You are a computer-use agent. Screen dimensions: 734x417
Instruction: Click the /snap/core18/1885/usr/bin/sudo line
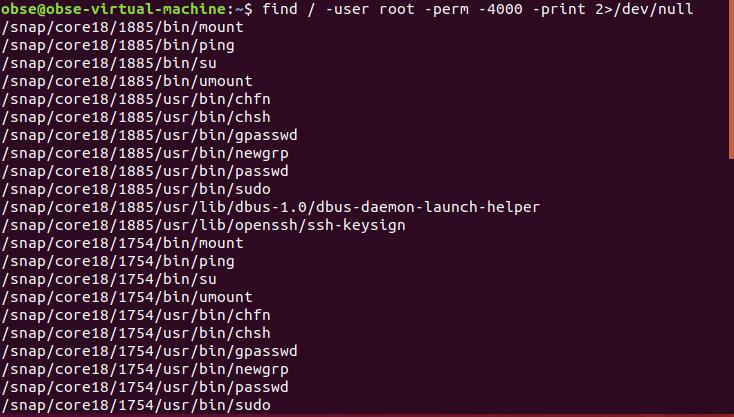tap(135, 189)
